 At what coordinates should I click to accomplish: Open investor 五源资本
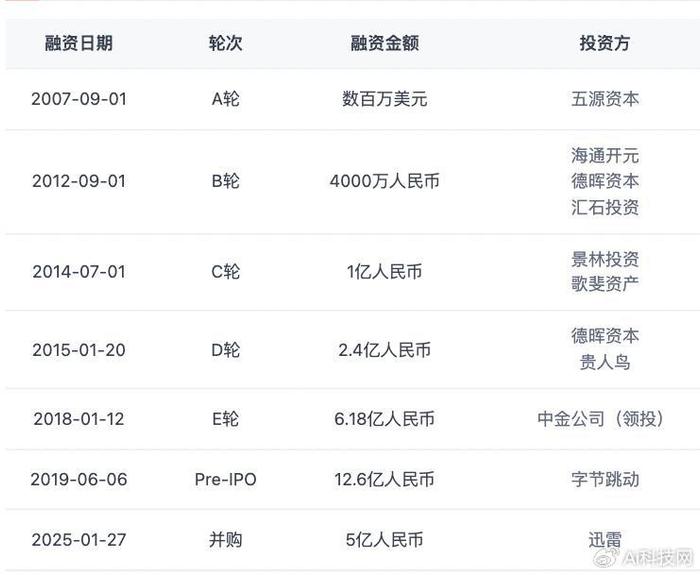[x=605, y=99]
